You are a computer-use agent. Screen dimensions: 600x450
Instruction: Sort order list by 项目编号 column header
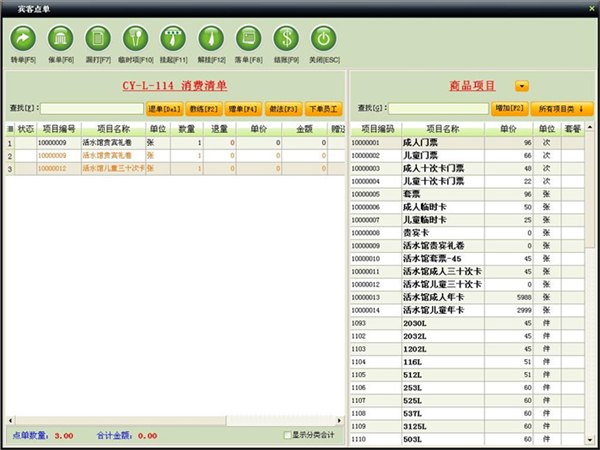pyautogui.click(x=59, y=129)
